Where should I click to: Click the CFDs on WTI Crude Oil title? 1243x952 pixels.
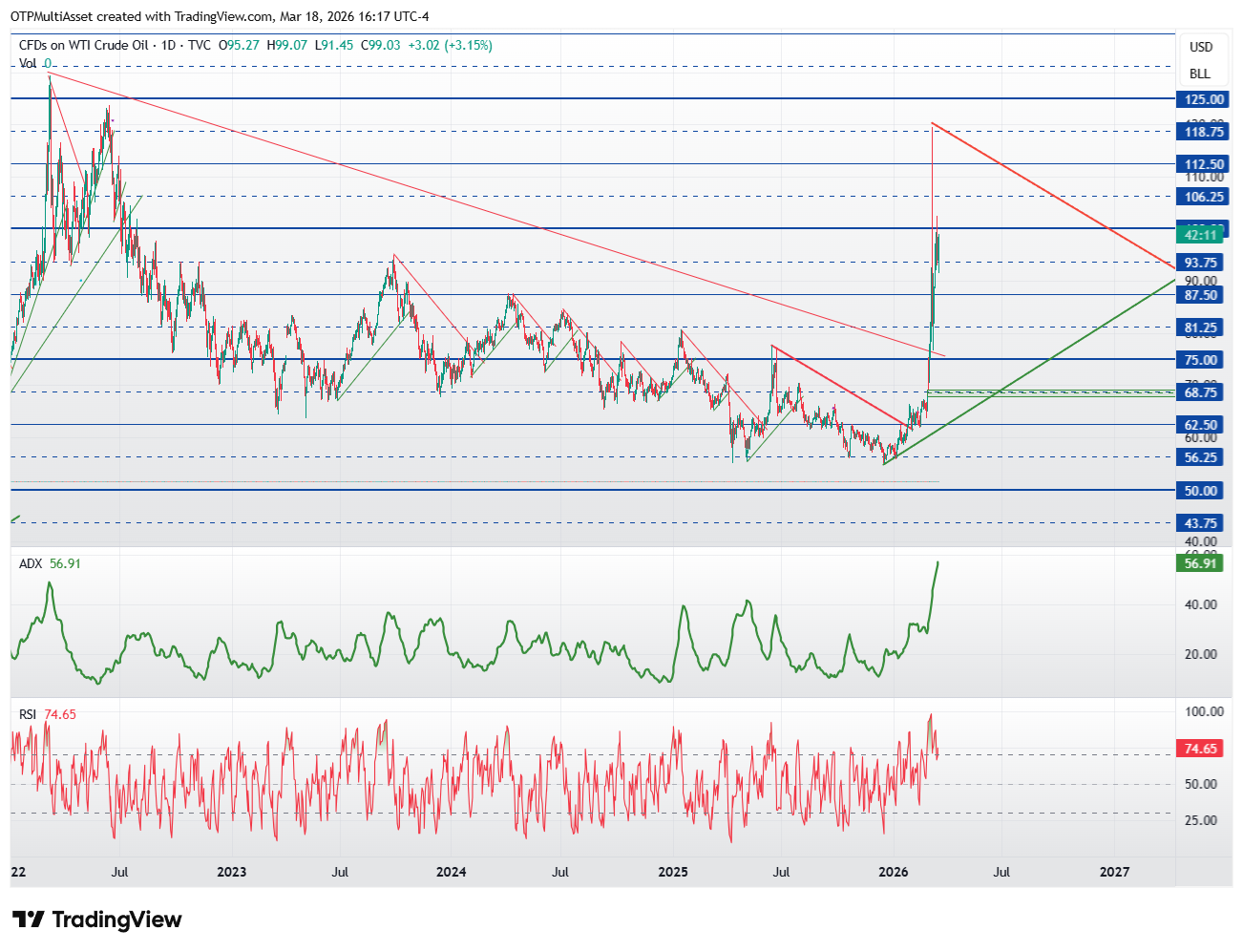[x=83, y=45]
